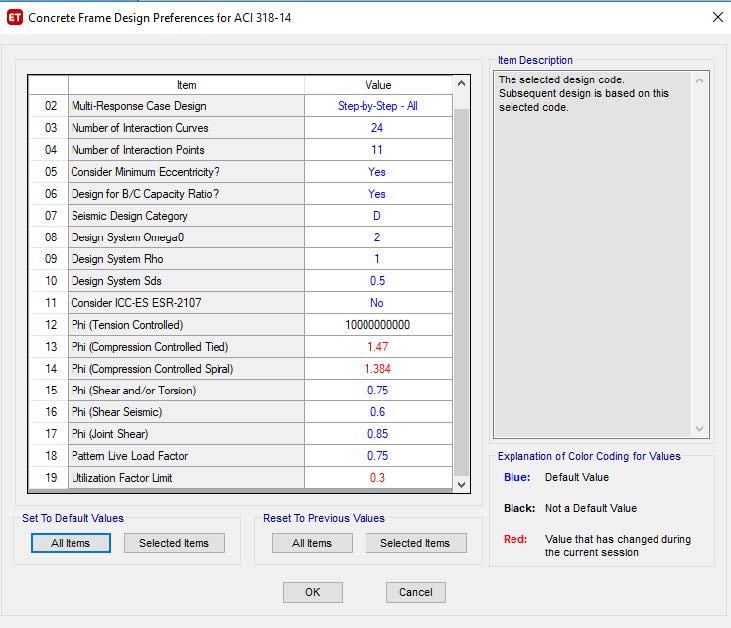Select the Design System Omega0 label
Viewport: 731px width, 628px height.
coord(186,237)
